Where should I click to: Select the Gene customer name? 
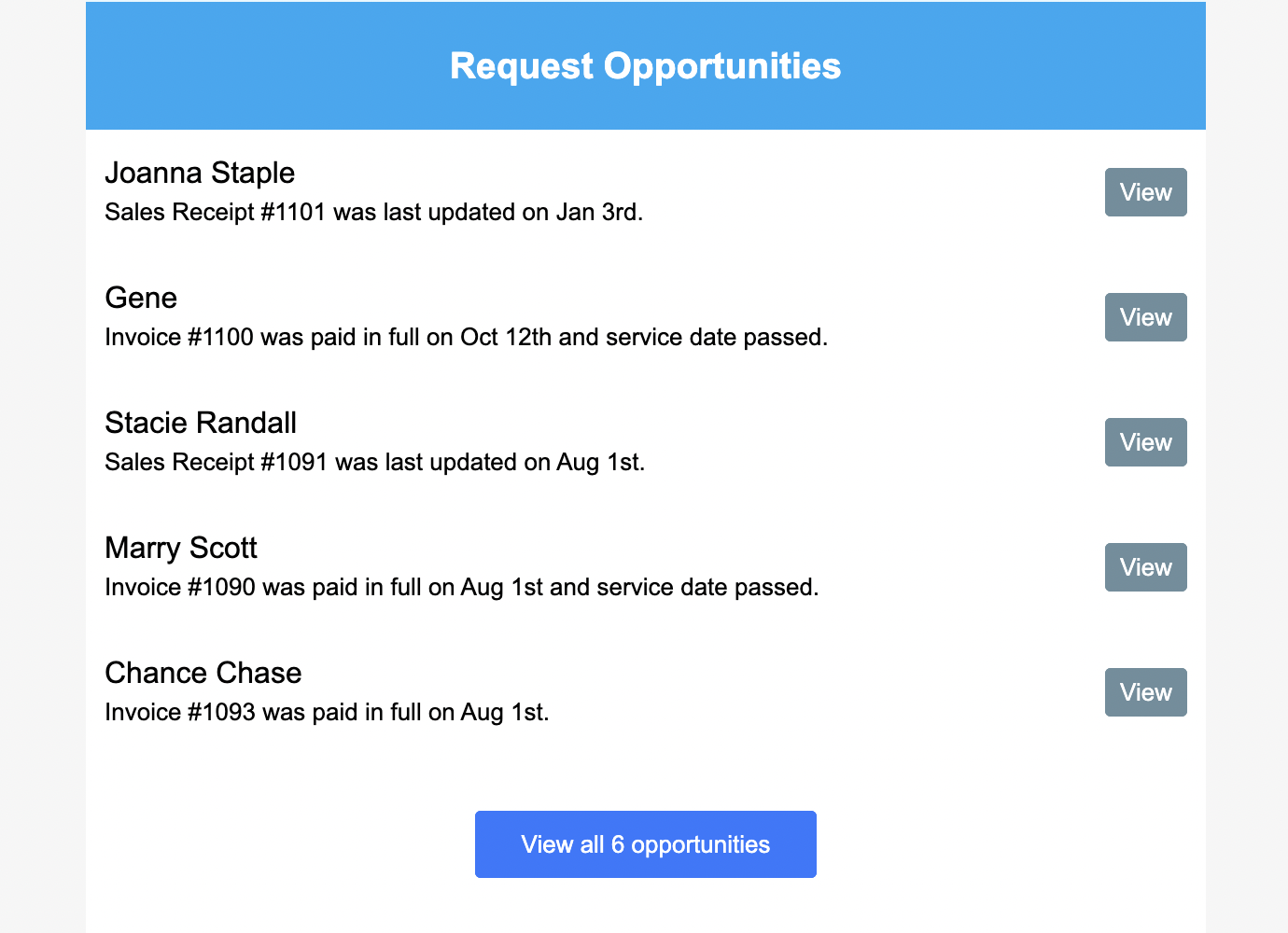tap(141, 298)
